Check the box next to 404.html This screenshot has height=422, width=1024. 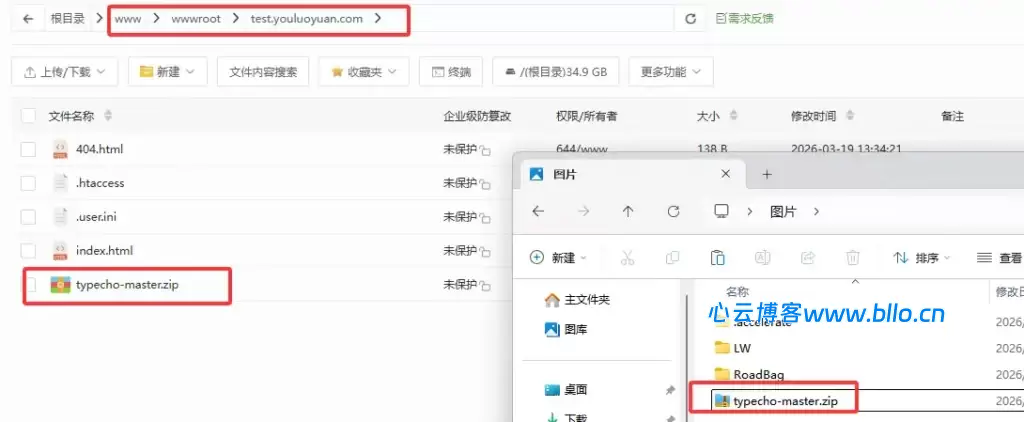(29, 149)
